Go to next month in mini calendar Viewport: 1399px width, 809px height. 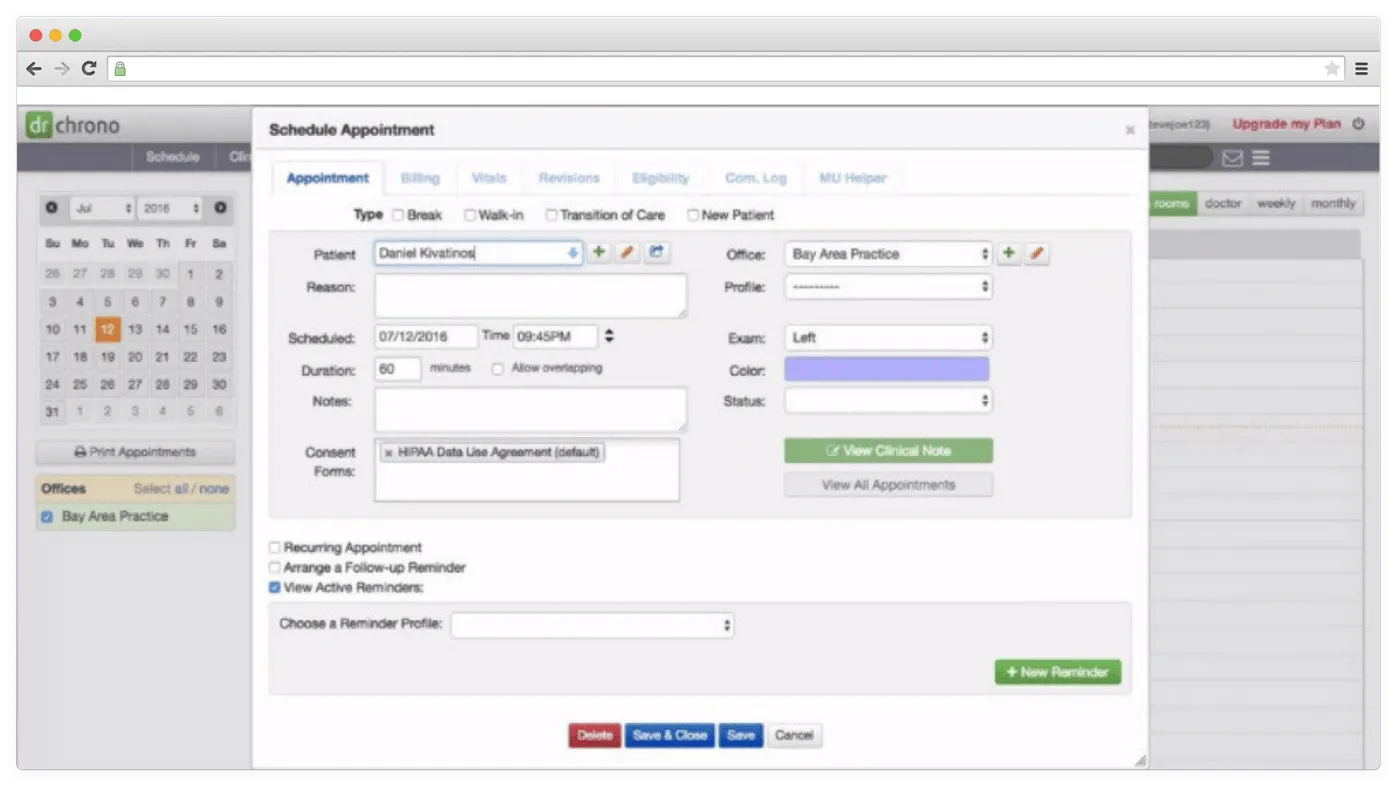click(x=219, y=208)
